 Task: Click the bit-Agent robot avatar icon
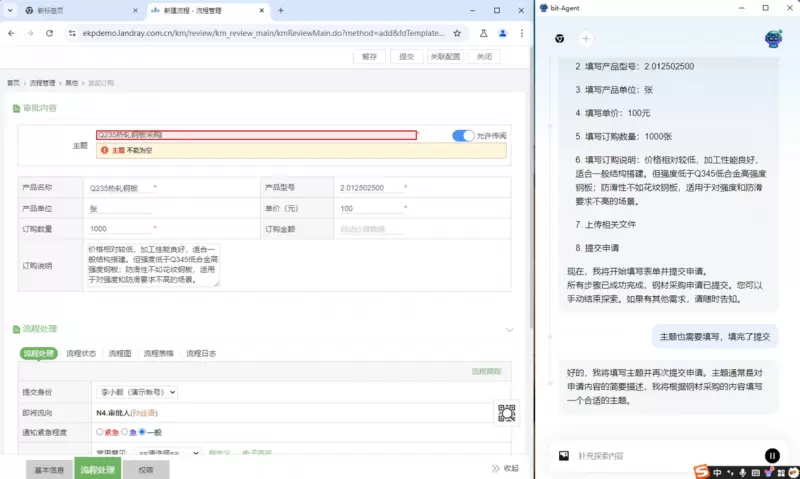tap(773, 39)
